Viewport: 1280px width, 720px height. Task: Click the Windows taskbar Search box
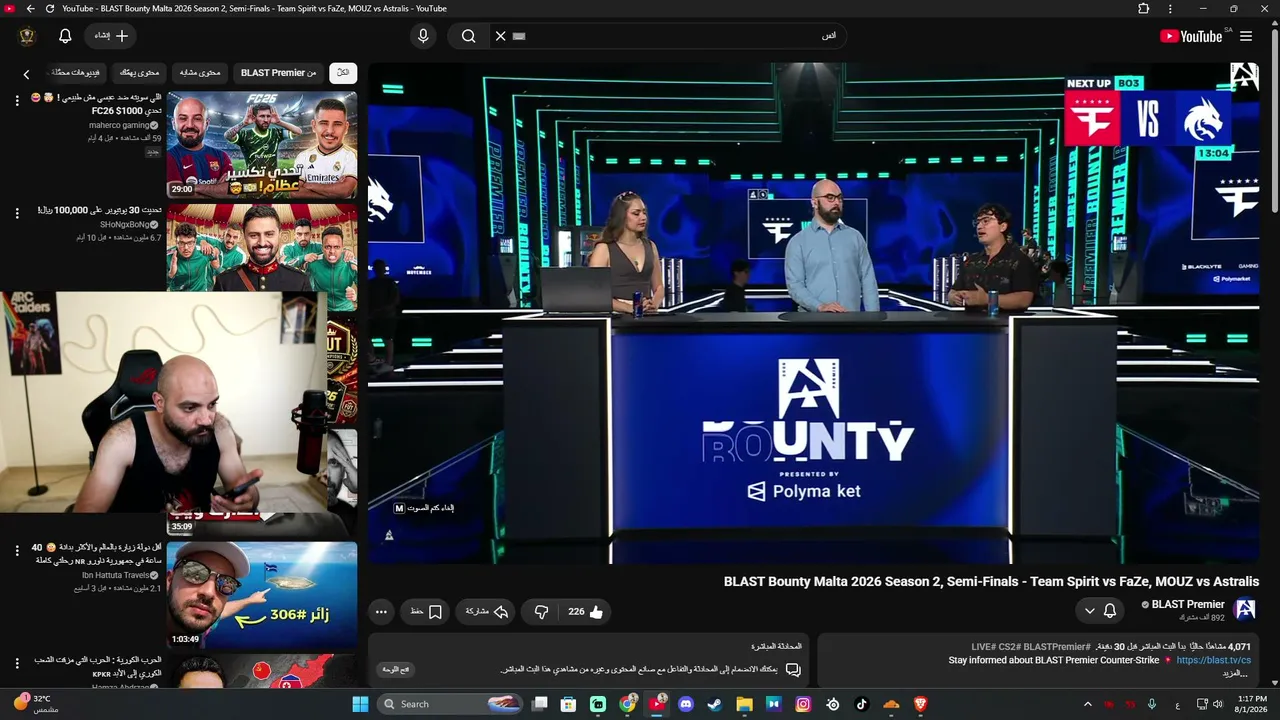(x=451, y=704)
